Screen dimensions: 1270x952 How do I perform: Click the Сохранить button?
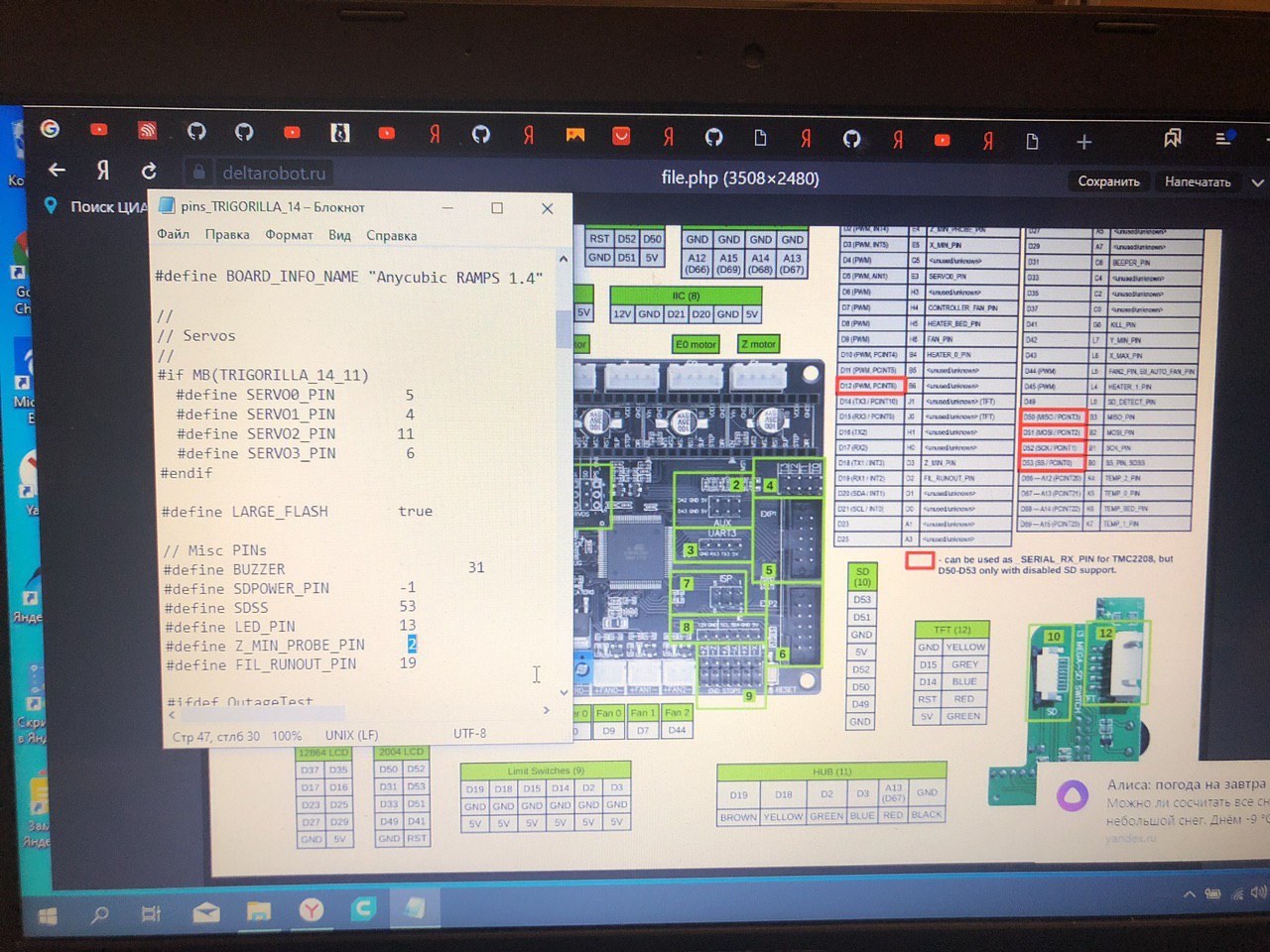click(x=1108, y=181)
